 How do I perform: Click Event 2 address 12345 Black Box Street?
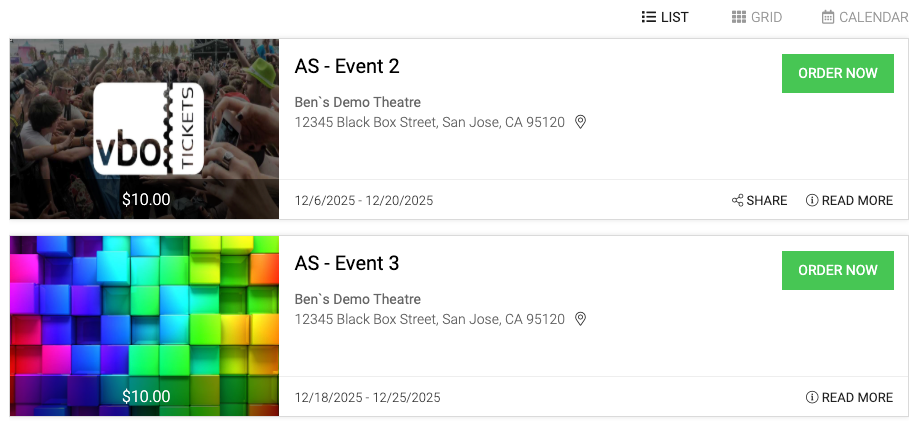pyautogui.click(x=429, y=123)
